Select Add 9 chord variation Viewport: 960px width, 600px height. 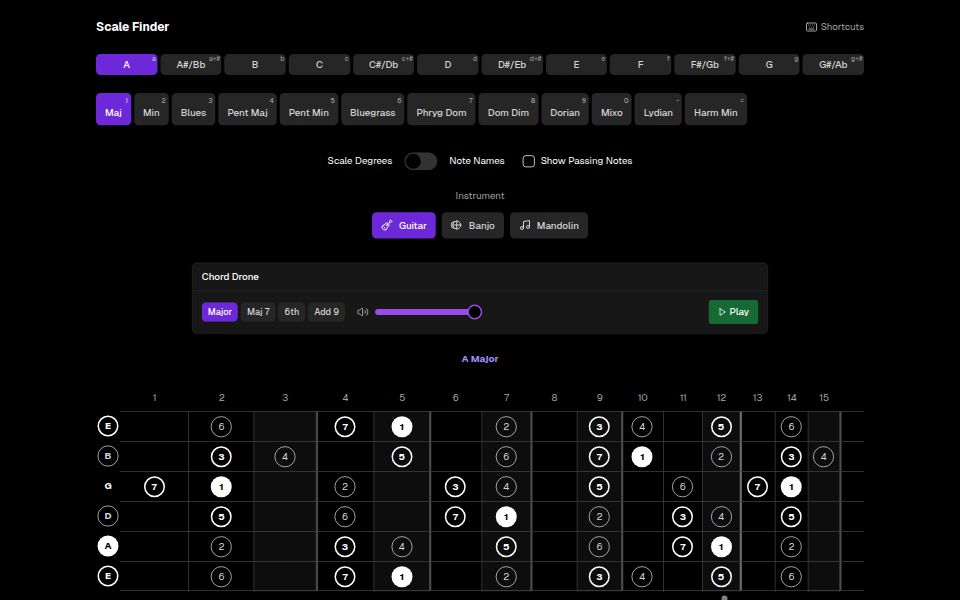[326, 311]
